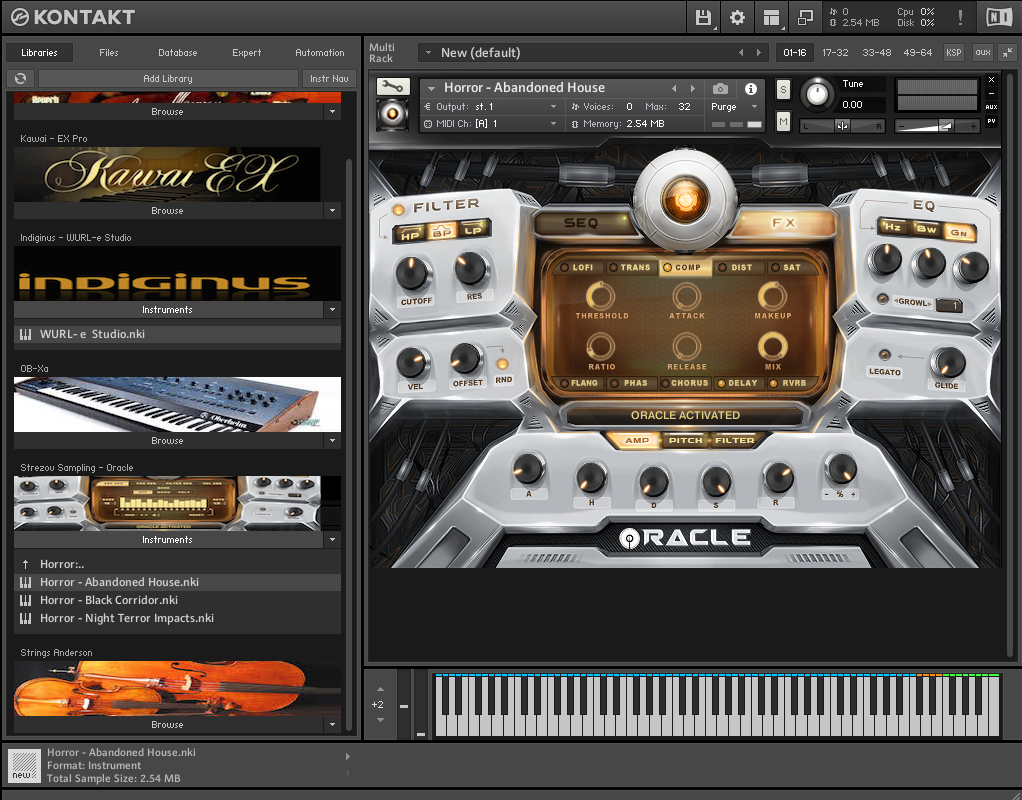The width and height of the screenshot is (1022, 800).
Task: Click the PV button in instrument header
Action: [x=991, y=121]
